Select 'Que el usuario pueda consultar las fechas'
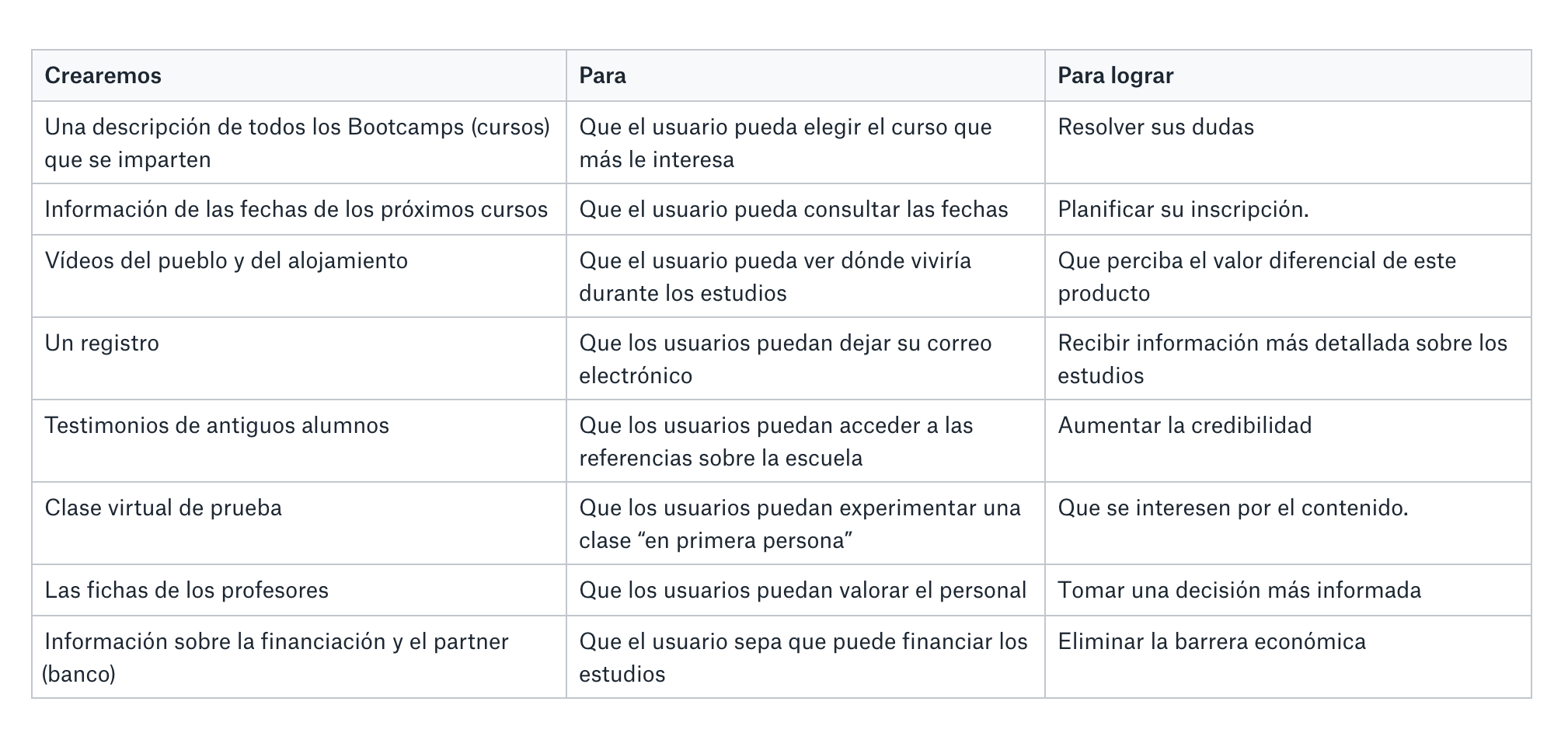 (x=806, y=209)
